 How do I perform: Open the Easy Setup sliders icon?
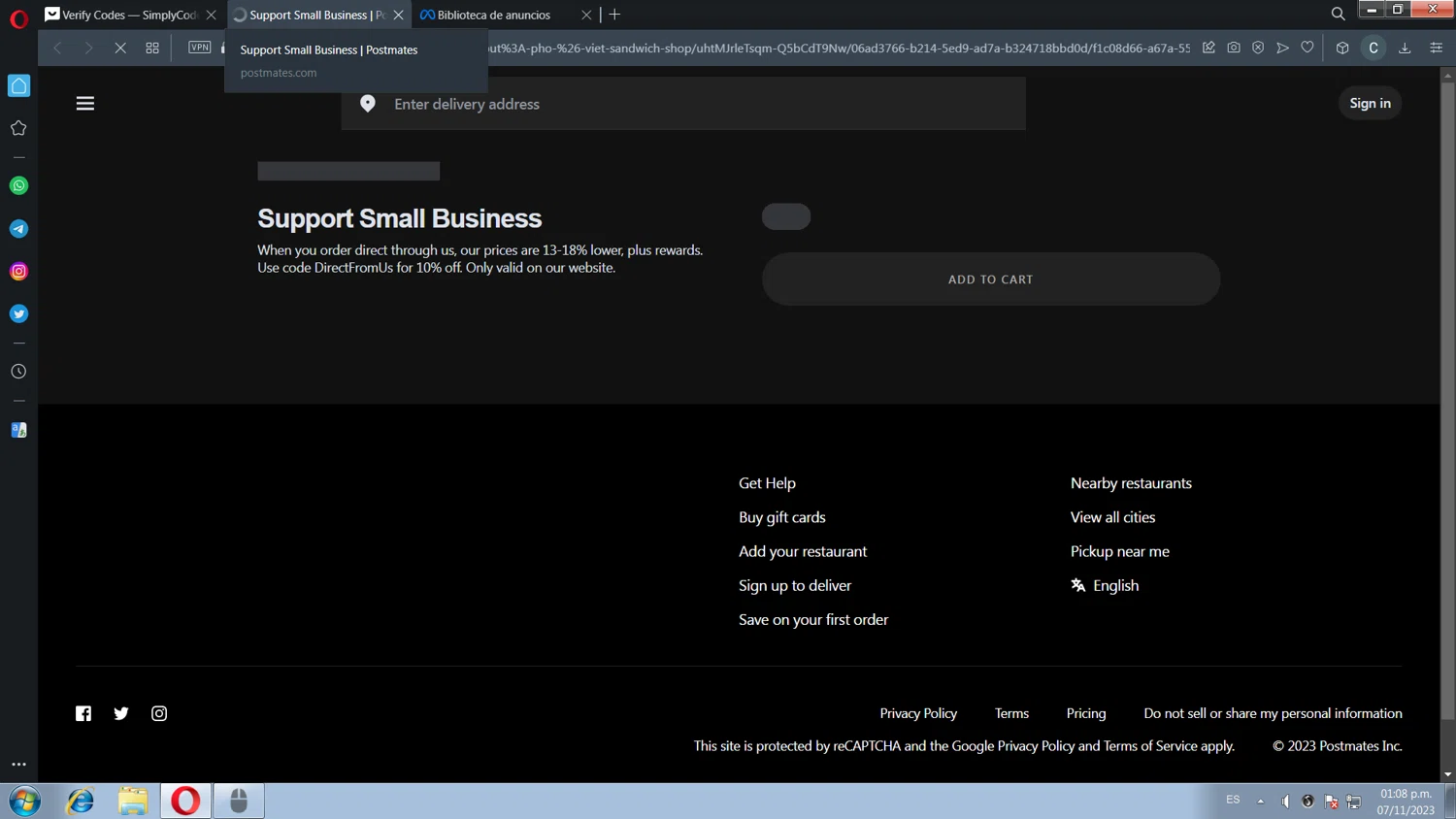pyautogui.click(x=1437, y=48)
